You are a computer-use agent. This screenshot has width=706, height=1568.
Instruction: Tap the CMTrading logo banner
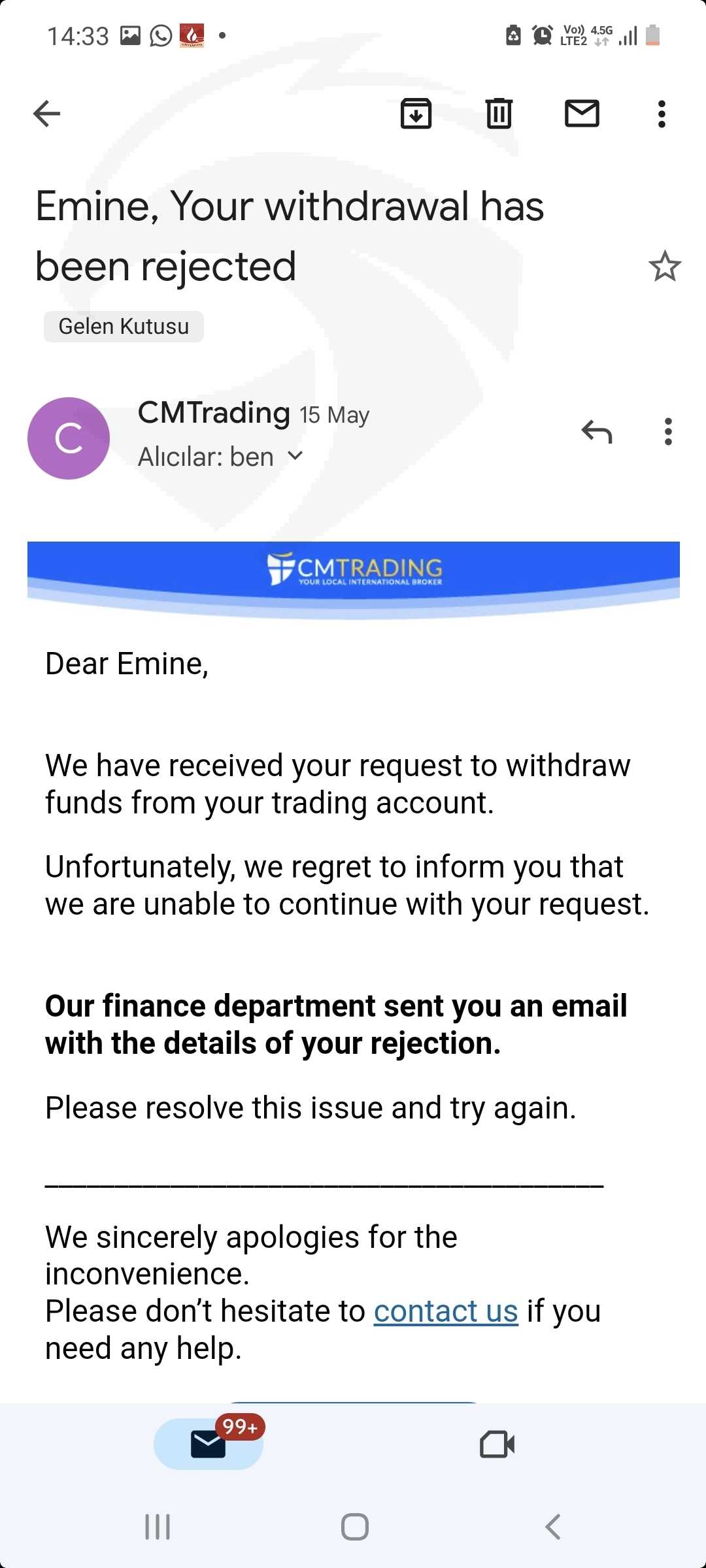[x=354, y=570]
